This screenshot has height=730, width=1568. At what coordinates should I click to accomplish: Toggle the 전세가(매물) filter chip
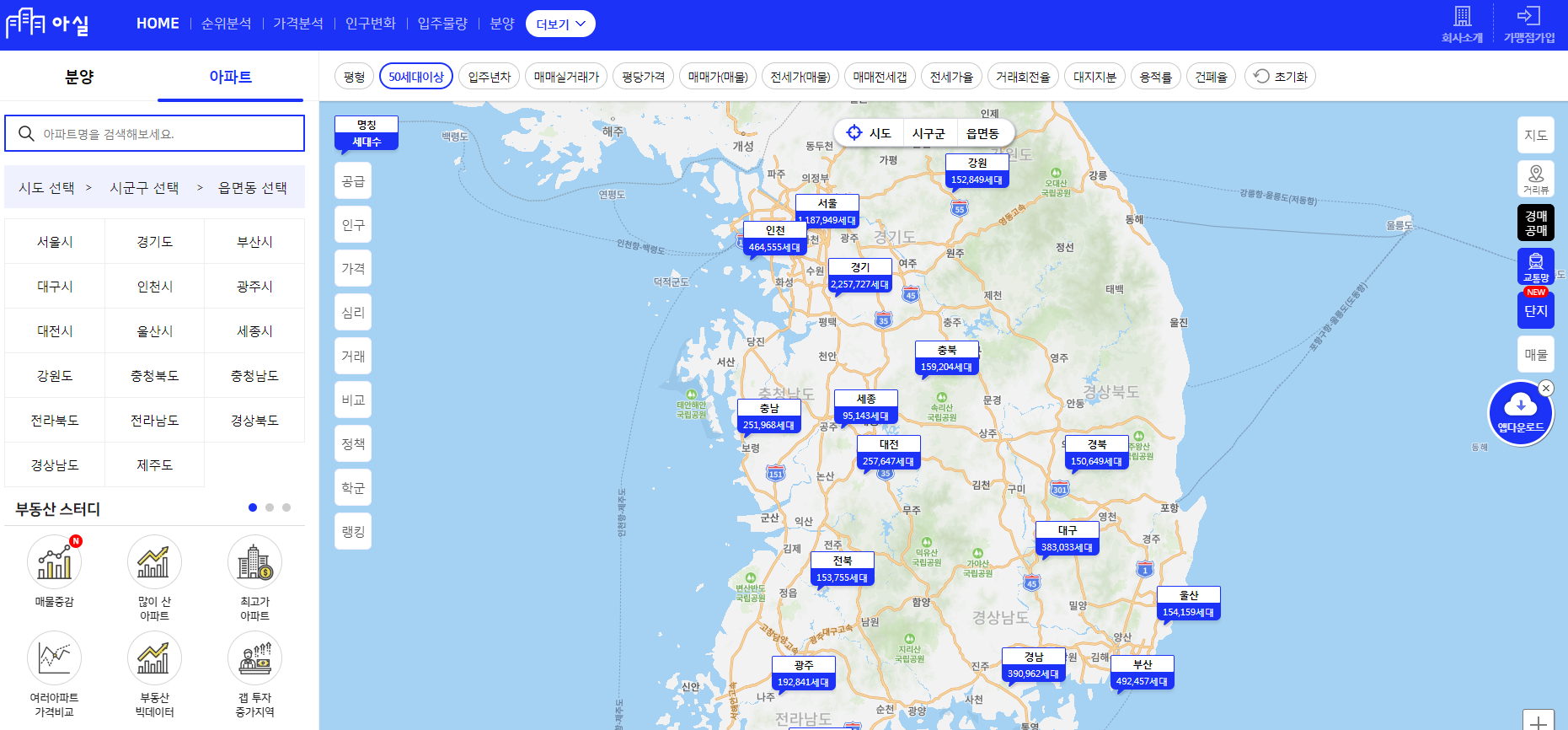(800, 77)
